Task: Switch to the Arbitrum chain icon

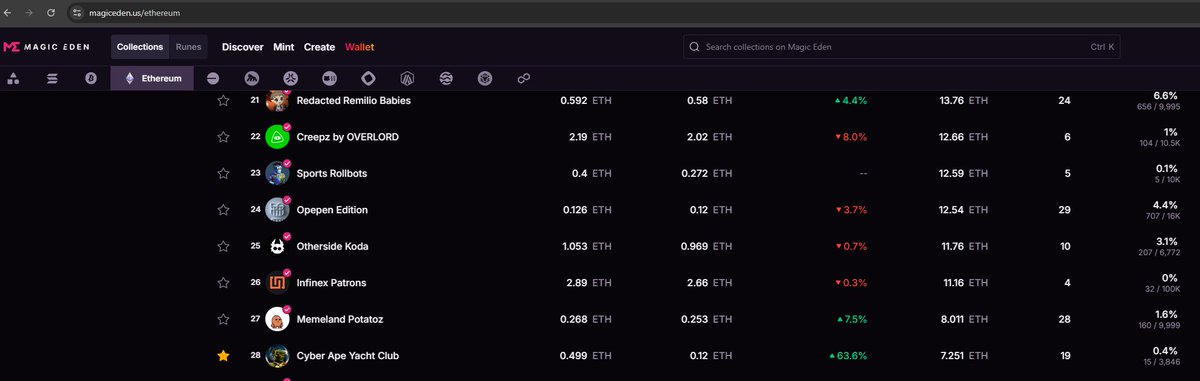Action: [x=407, y=78]
